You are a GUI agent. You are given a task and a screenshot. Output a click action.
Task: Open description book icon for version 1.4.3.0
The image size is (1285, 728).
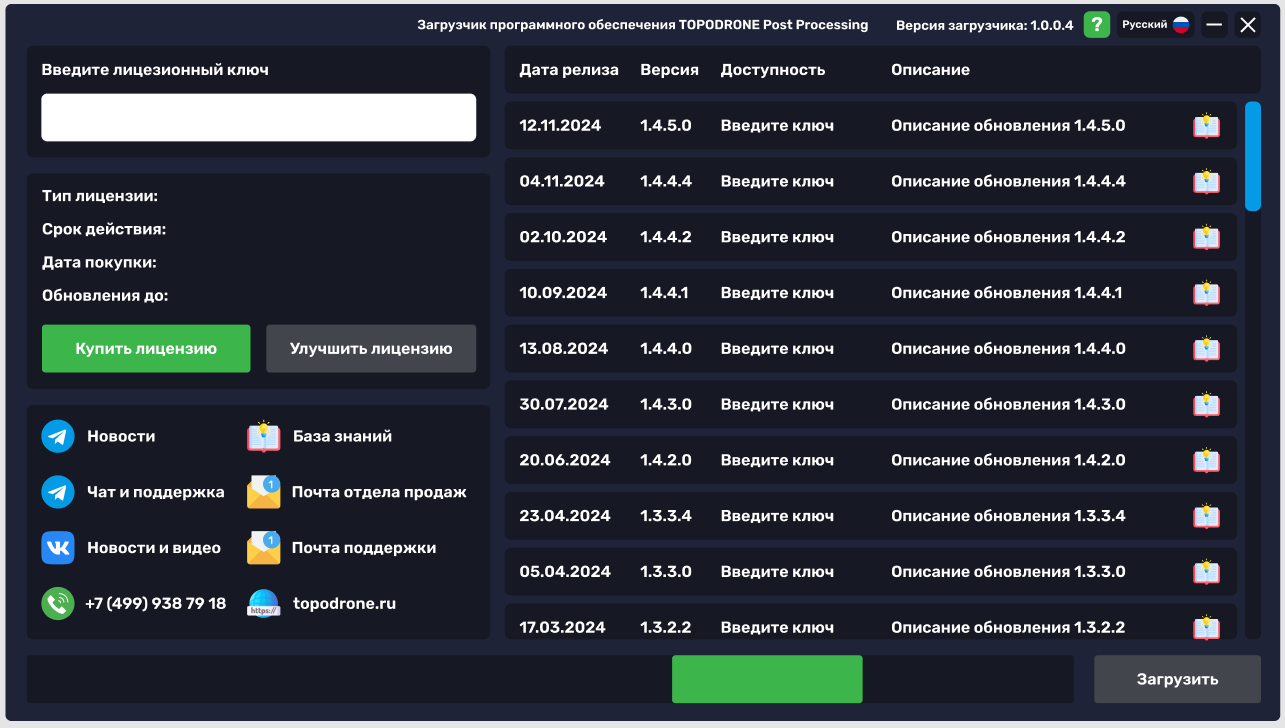coord(1206,405)
